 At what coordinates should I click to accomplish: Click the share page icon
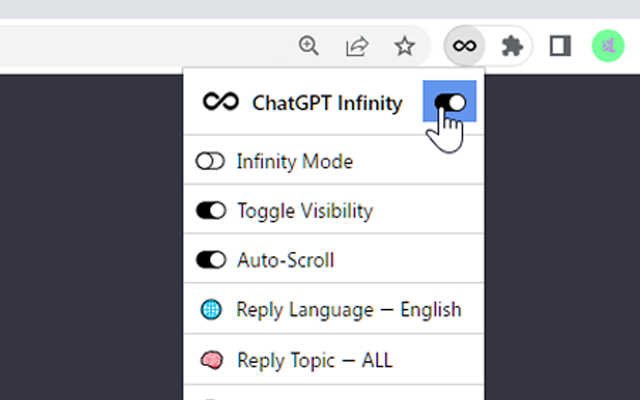tap(357, 46)
